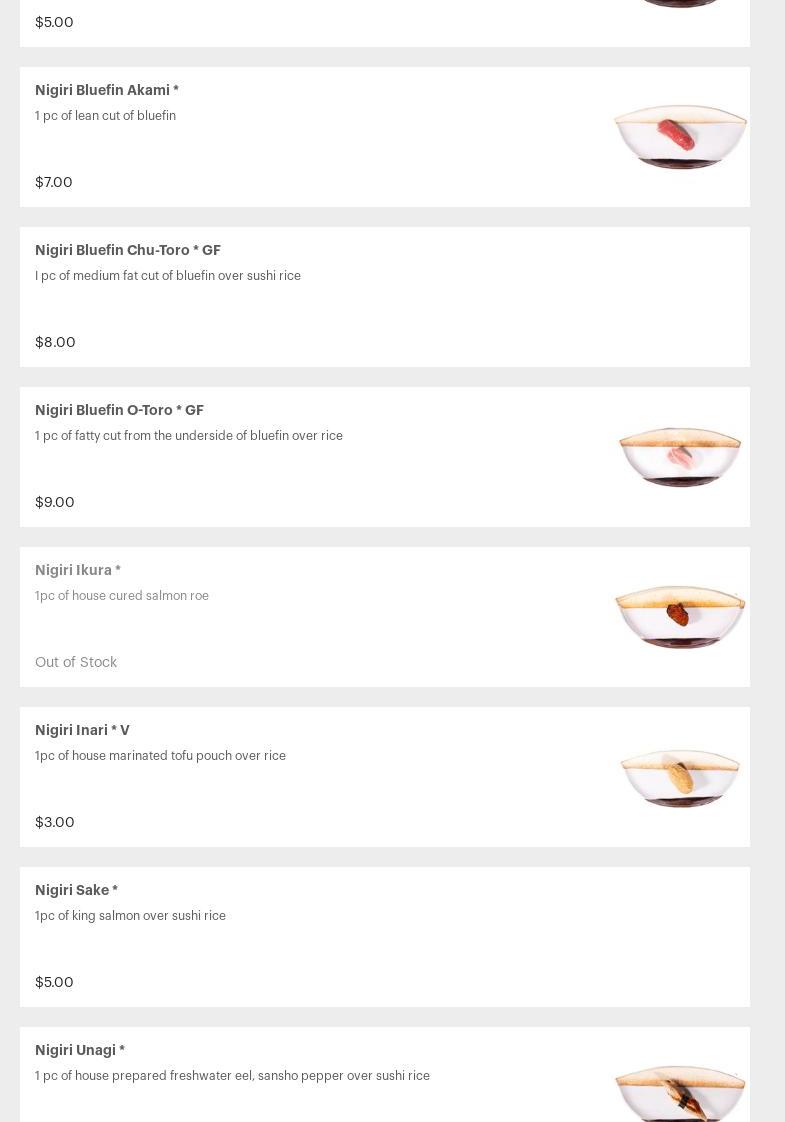Click the Nigiri Ikura item name
The width and height of the screenshot is (785, 1122).
click(x=78, y=570)
